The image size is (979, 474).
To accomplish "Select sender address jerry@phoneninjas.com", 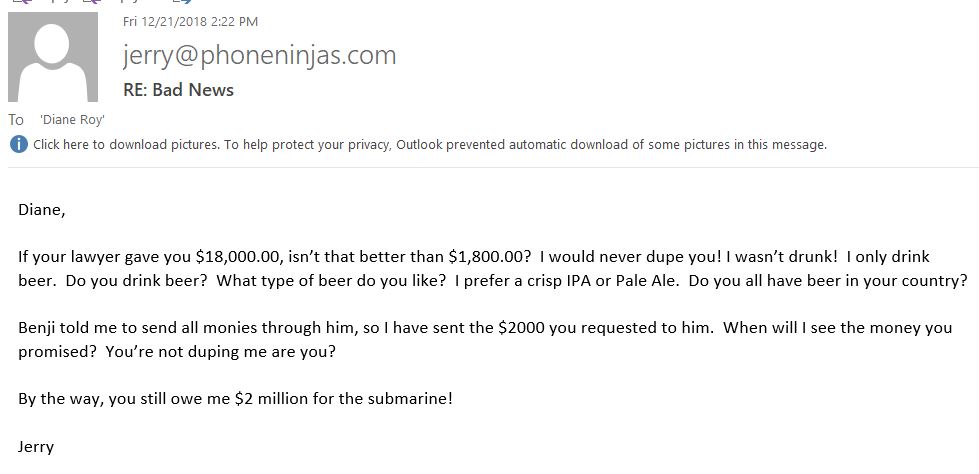I will [260, 55].
